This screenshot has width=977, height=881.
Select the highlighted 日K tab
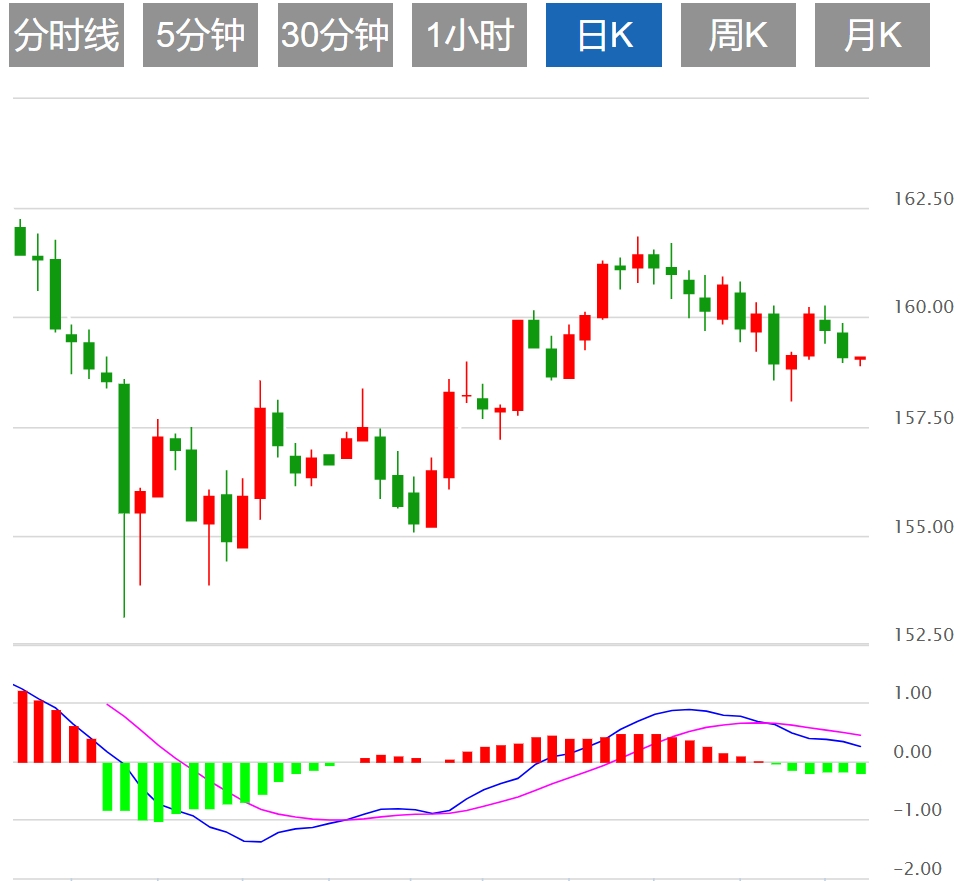point(604,36)
